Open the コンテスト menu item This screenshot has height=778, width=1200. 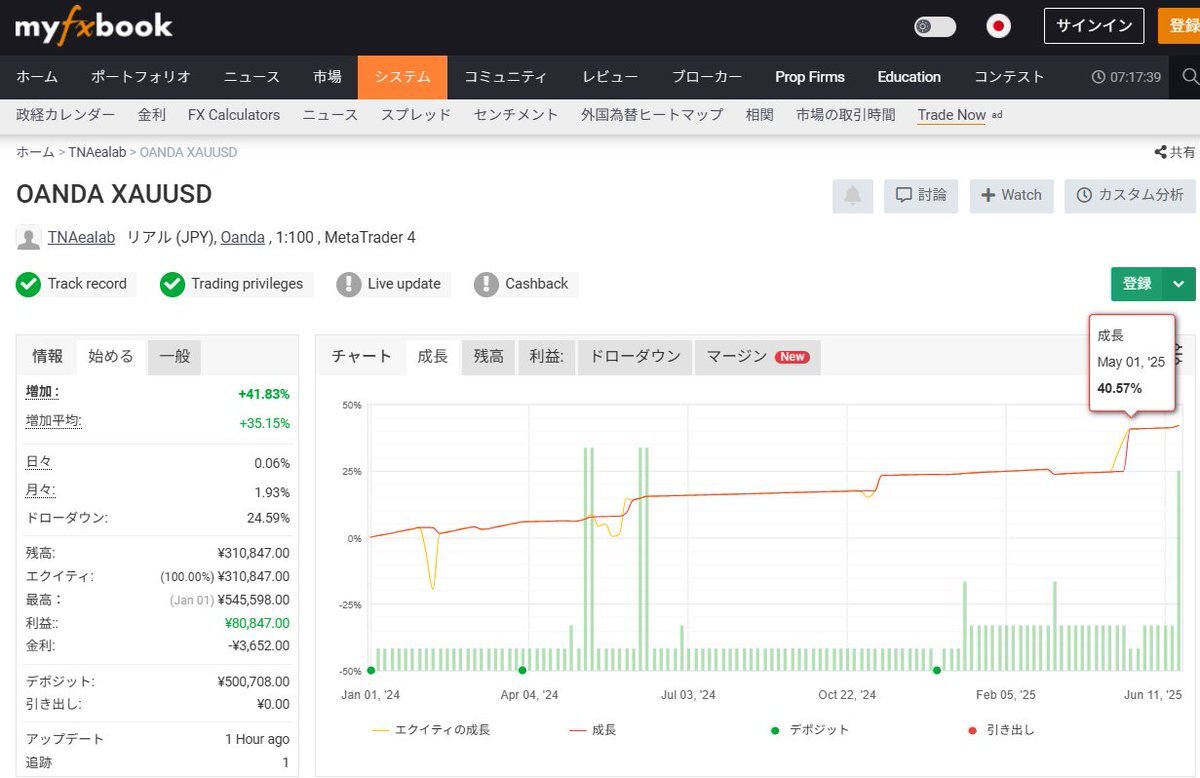point(1009,77)
